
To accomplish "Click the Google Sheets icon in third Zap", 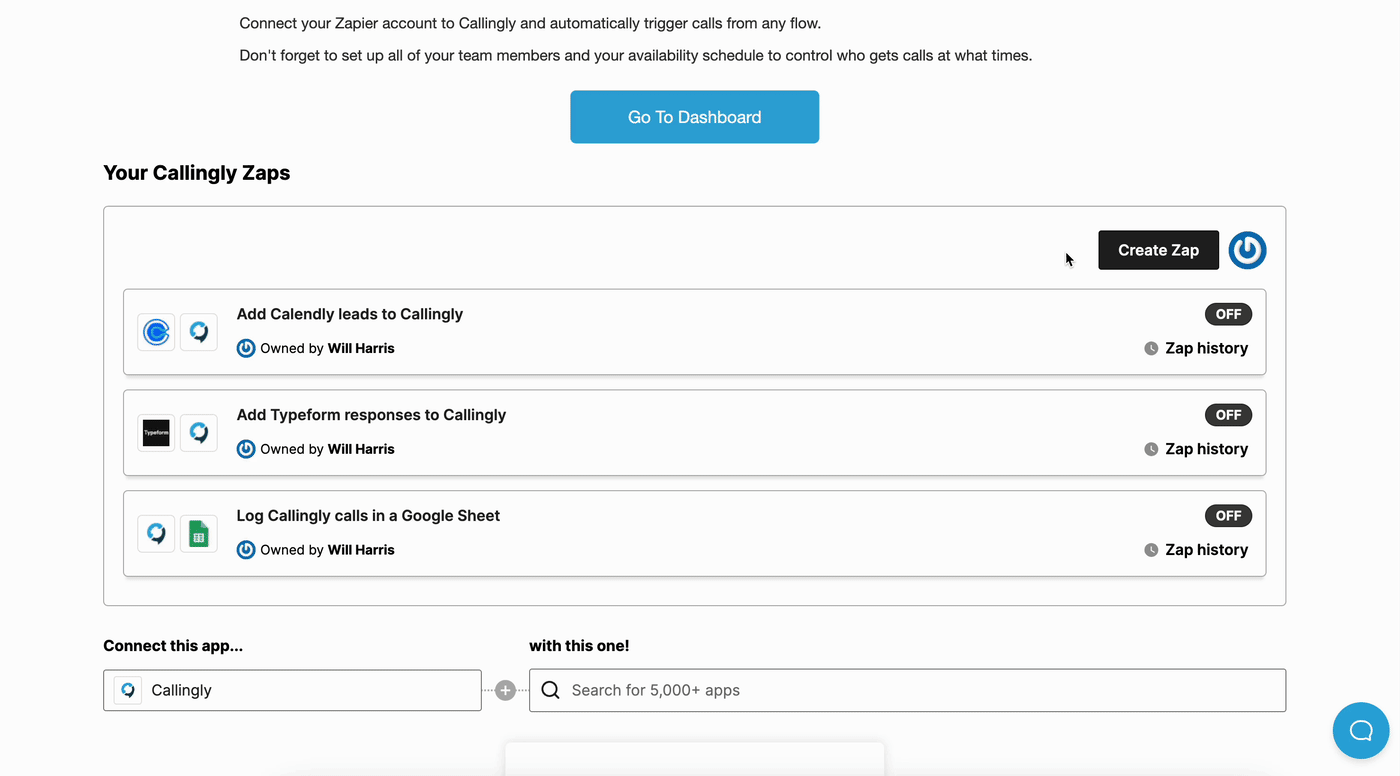I will pyautogui.click(x=198, y=534).
